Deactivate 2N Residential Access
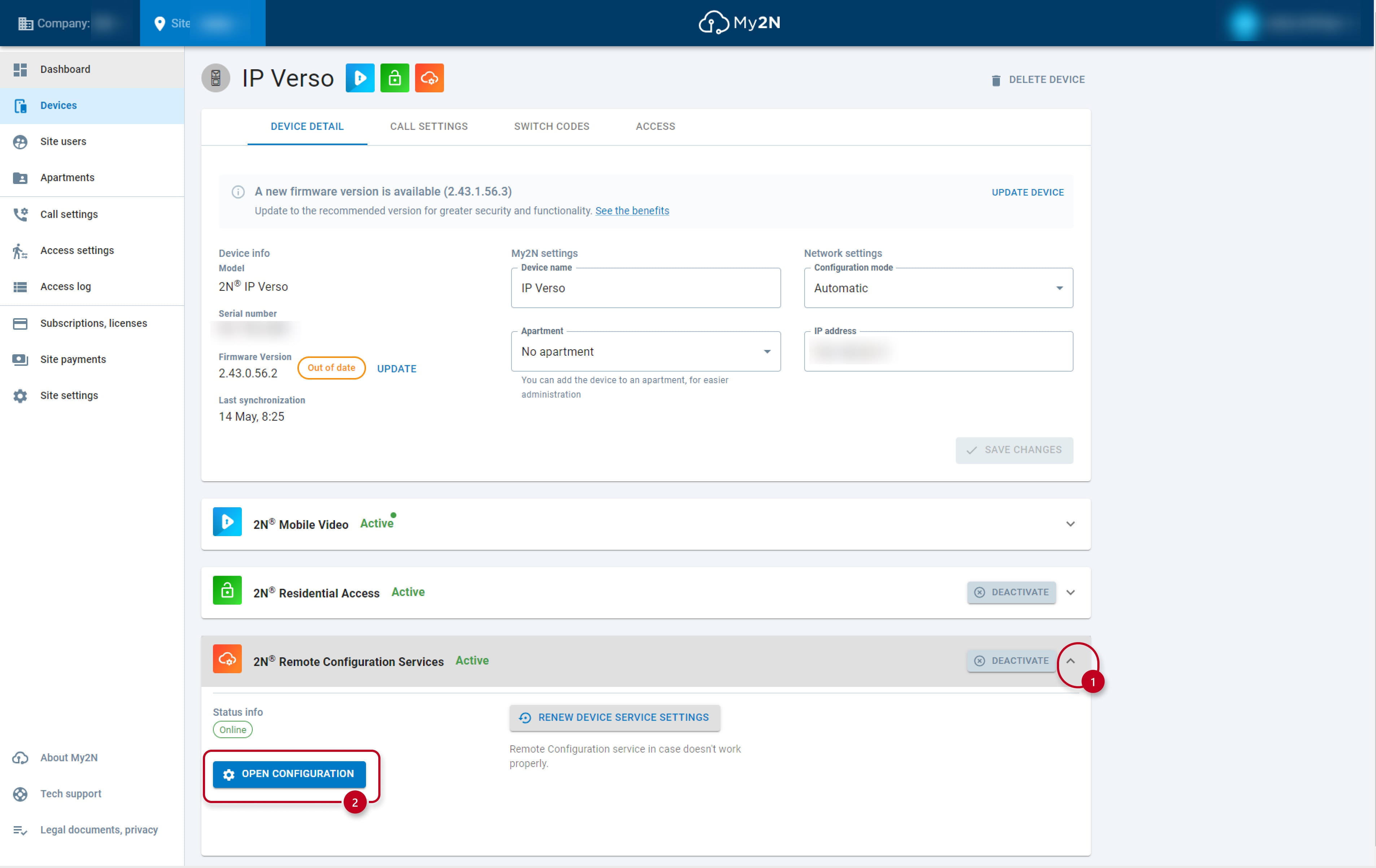The width and height of the screenshot is (1376, 868). [x=1011, y=592]
